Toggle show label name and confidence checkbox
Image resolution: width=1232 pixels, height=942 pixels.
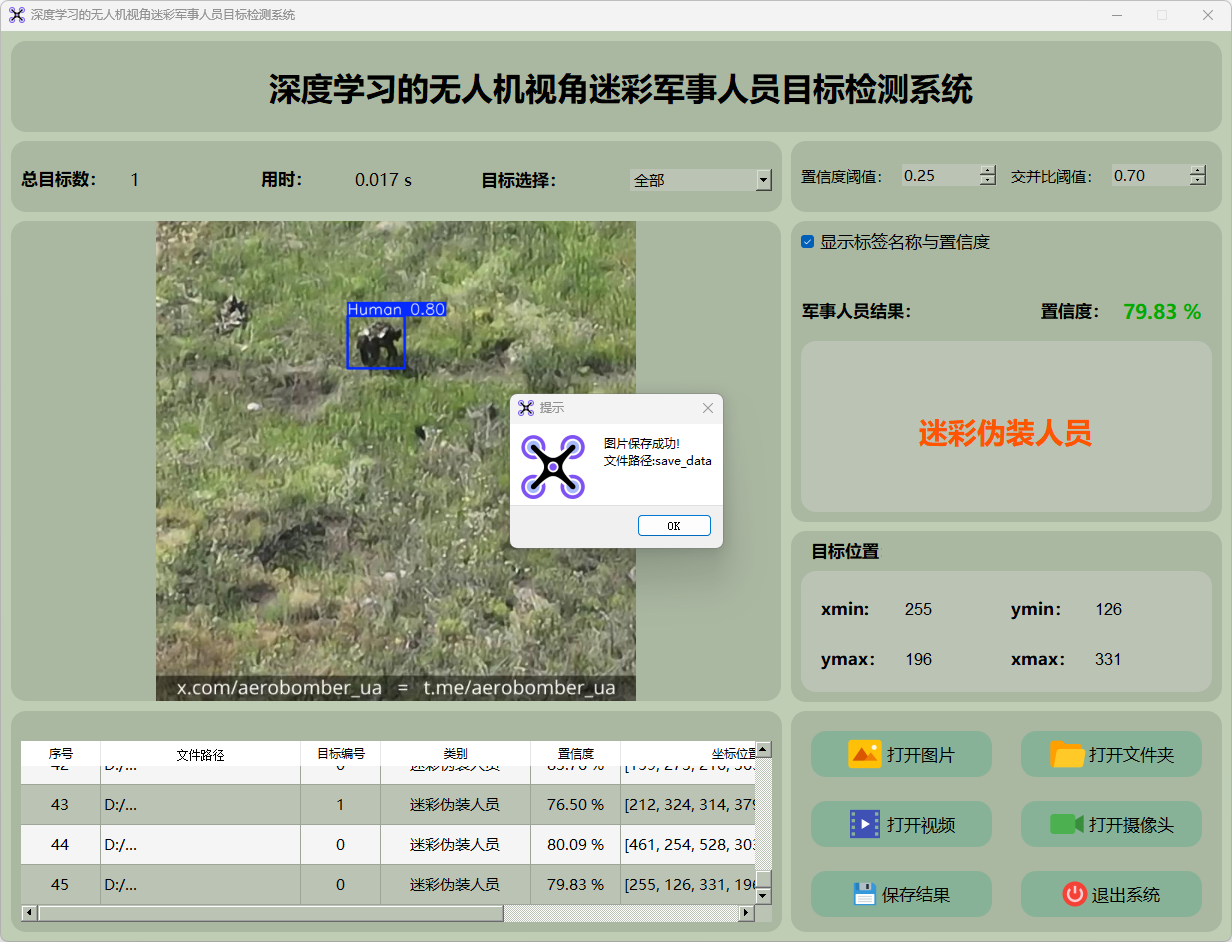pyautogui.click(x=808, y=242)
